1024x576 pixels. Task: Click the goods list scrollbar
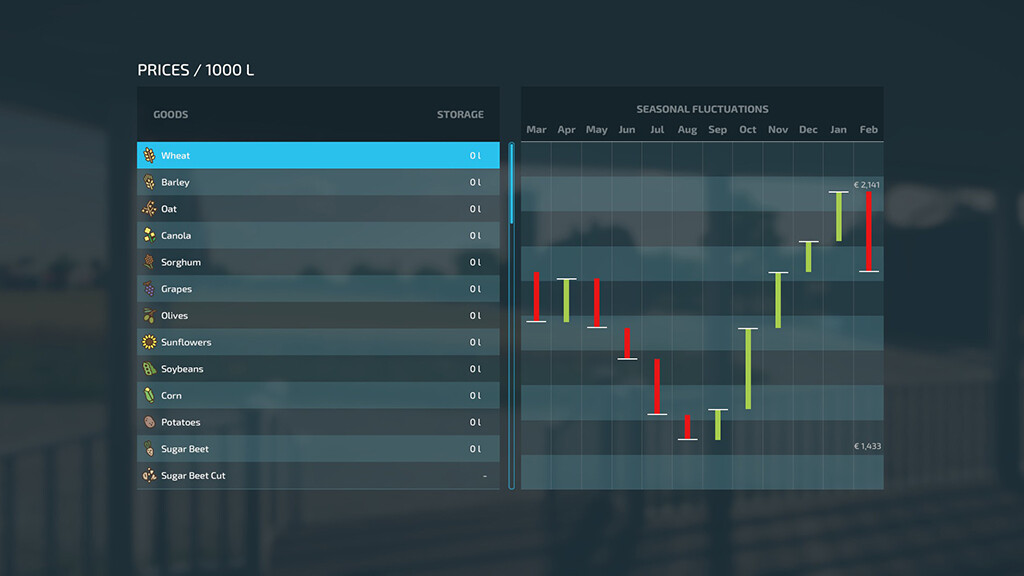(512, 185)
